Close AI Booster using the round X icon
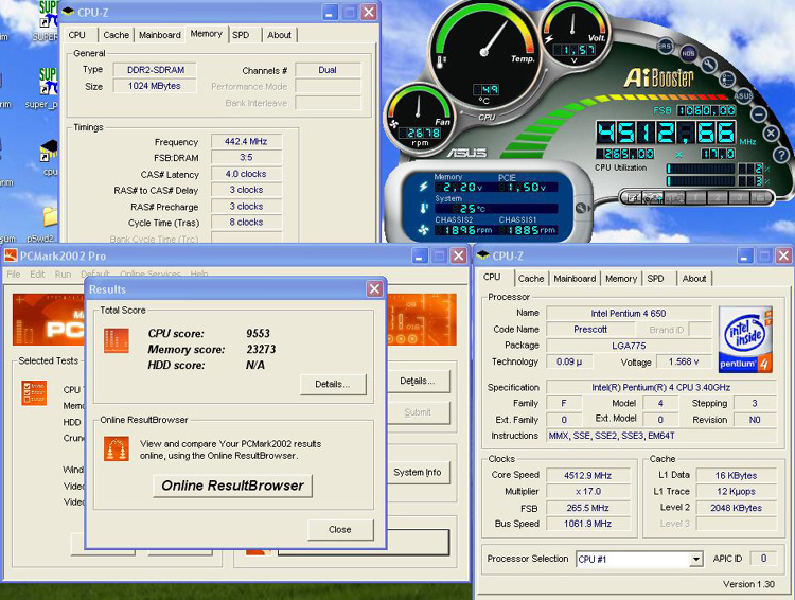The height and width of the screenshot is (600, 795). 771,133
